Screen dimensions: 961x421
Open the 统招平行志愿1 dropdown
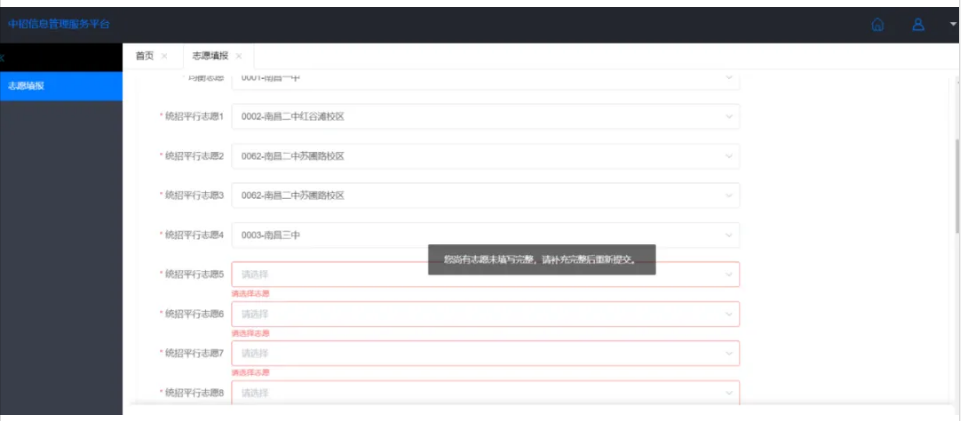click(485, 116)
